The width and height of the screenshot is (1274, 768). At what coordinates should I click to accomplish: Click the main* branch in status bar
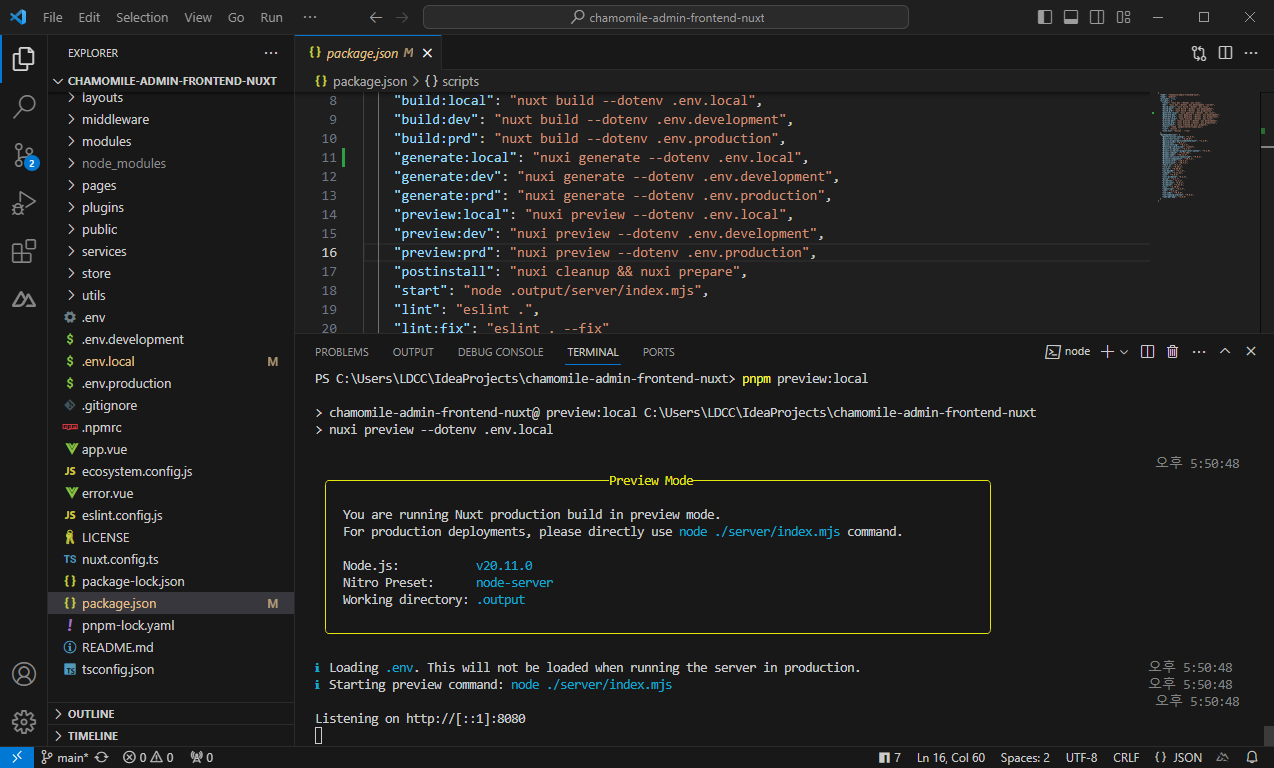pos(65,757)
